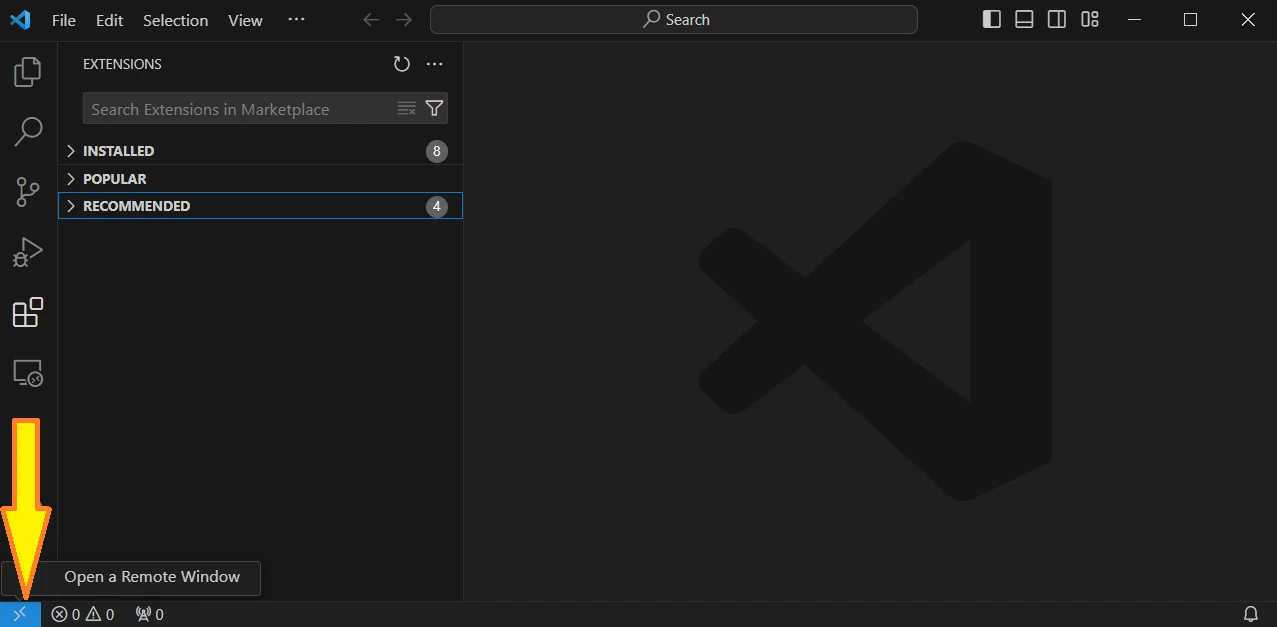Click the forwarded ports status item

[x=149, y=614]
